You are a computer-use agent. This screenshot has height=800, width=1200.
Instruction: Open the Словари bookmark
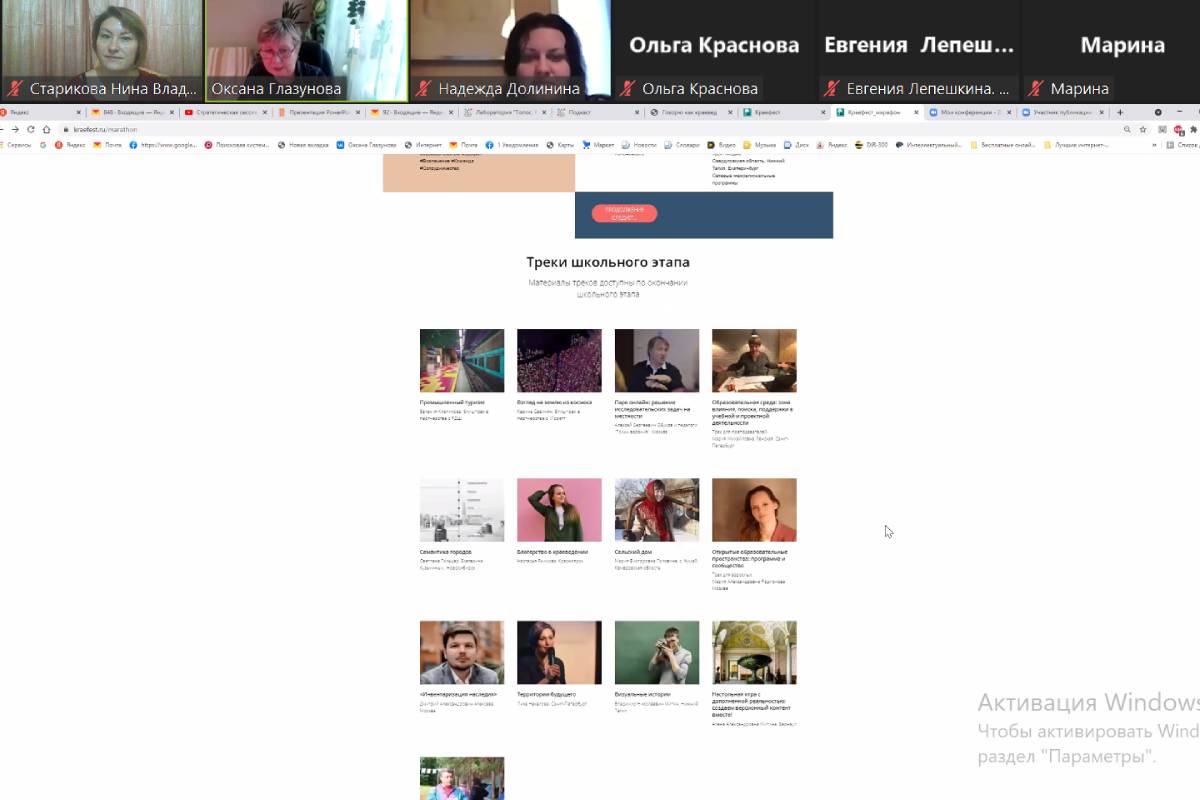[681, 145]
